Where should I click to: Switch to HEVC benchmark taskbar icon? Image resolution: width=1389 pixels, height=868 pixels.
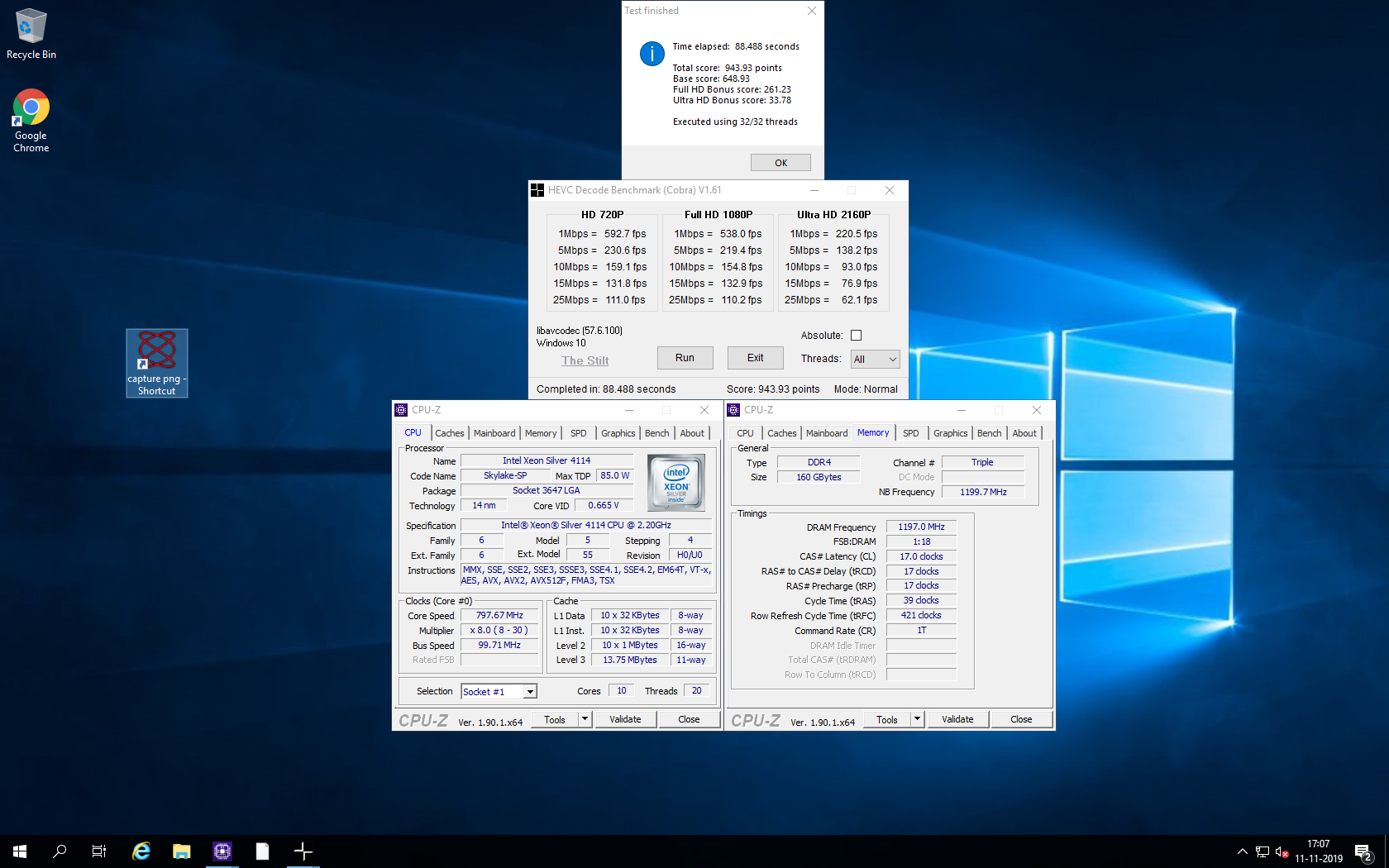tap(303, 851)
